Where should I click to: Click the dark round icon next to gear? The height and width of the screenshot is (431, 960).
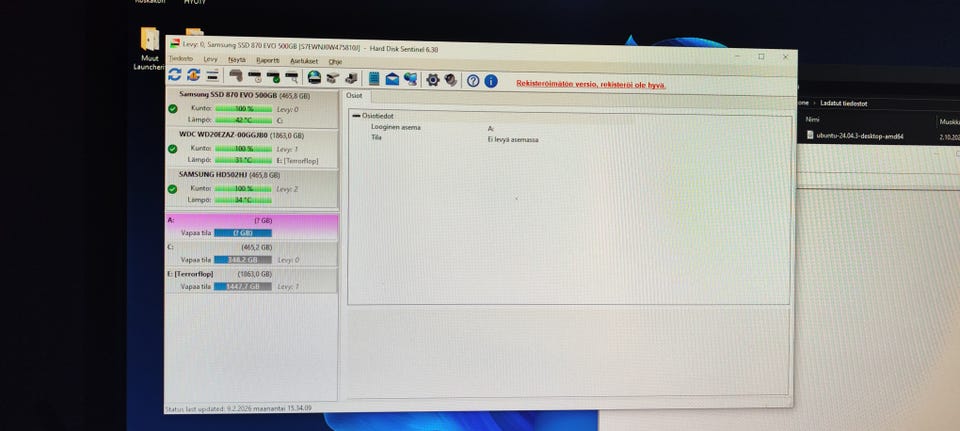pyautogui.click(x=451, y=80)
